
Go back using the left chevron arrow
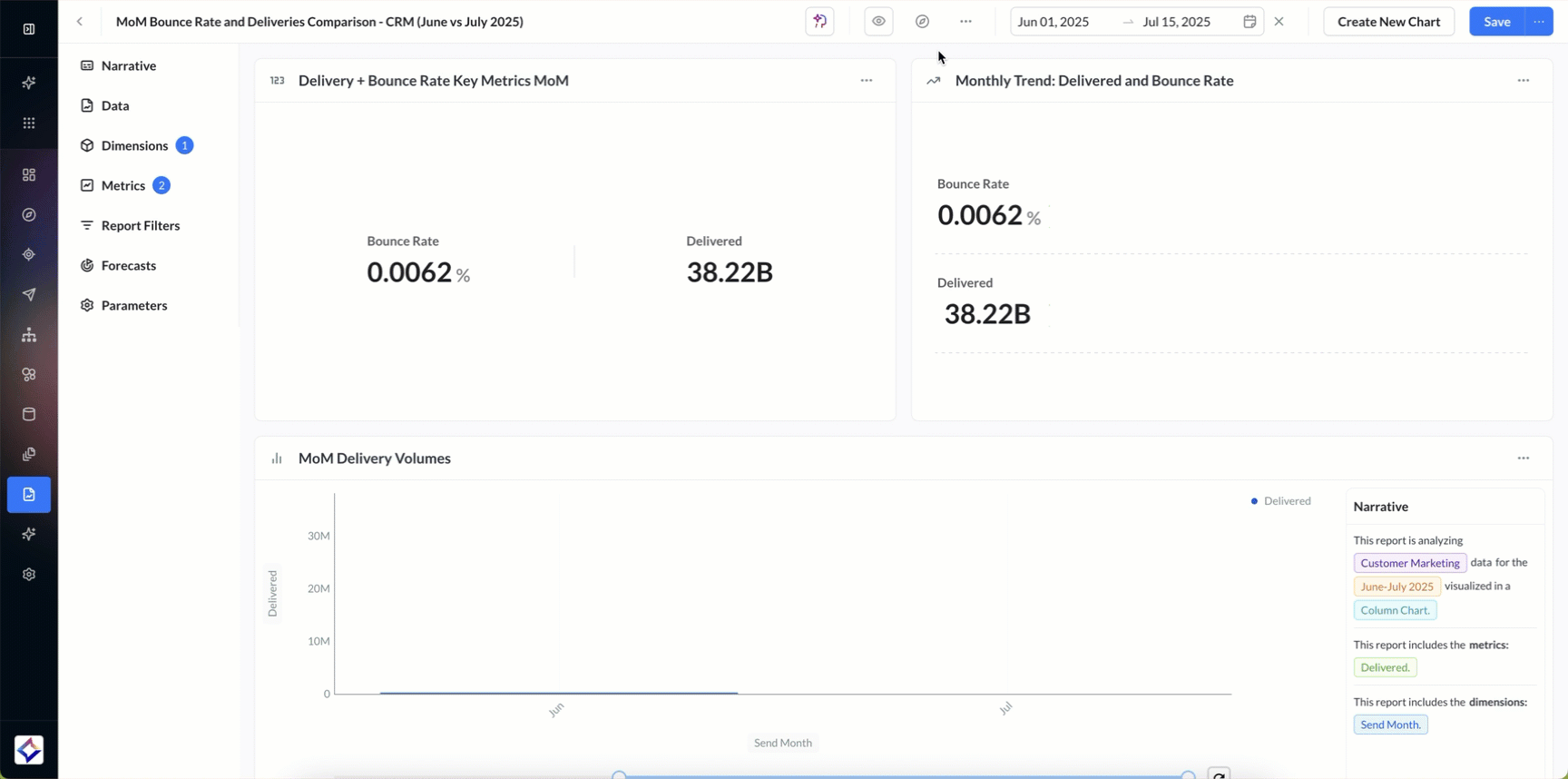pyautogui.click(x=80, y=22)
